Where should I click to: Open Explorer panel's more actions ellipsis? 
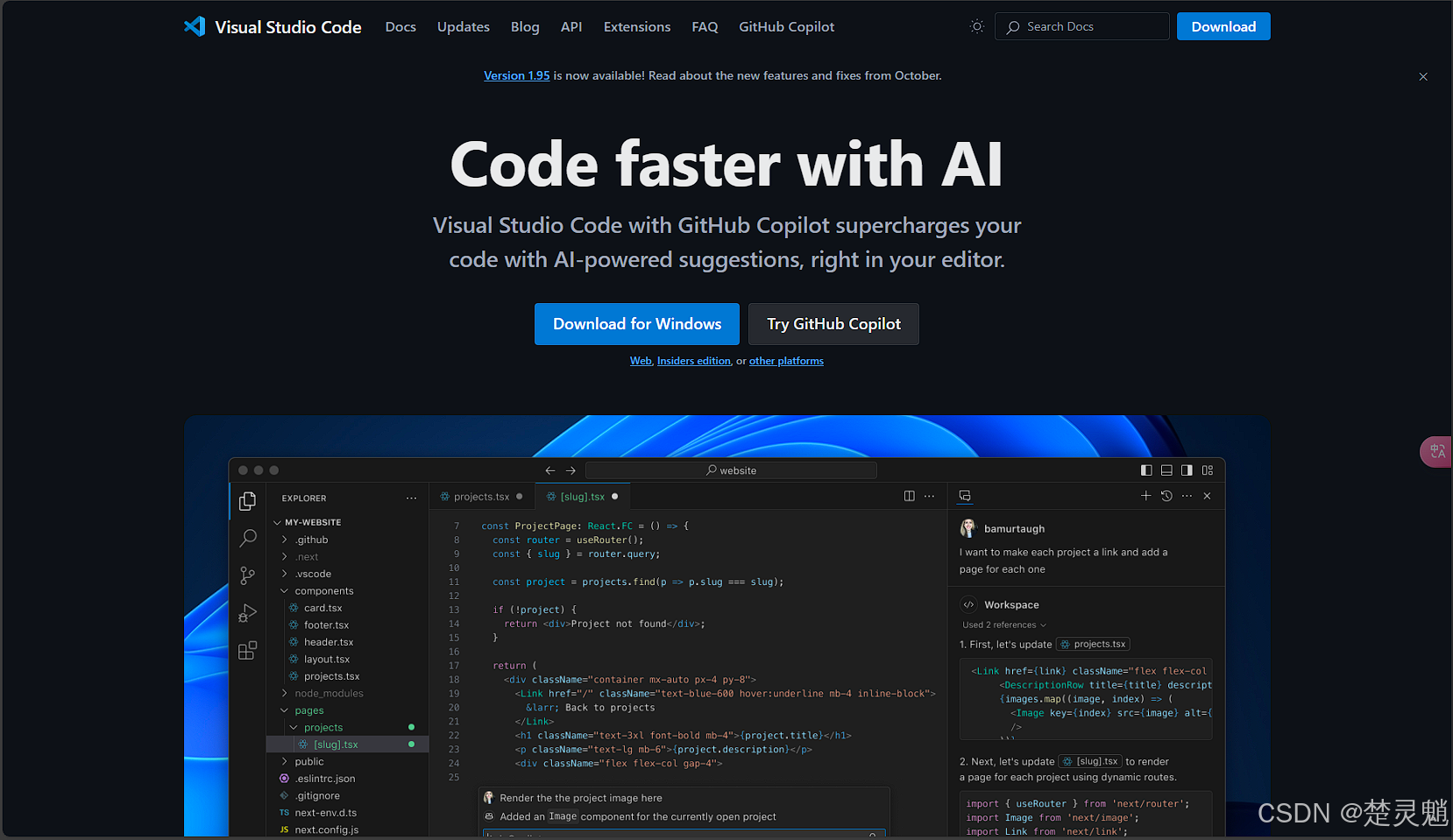coord(411,498)
